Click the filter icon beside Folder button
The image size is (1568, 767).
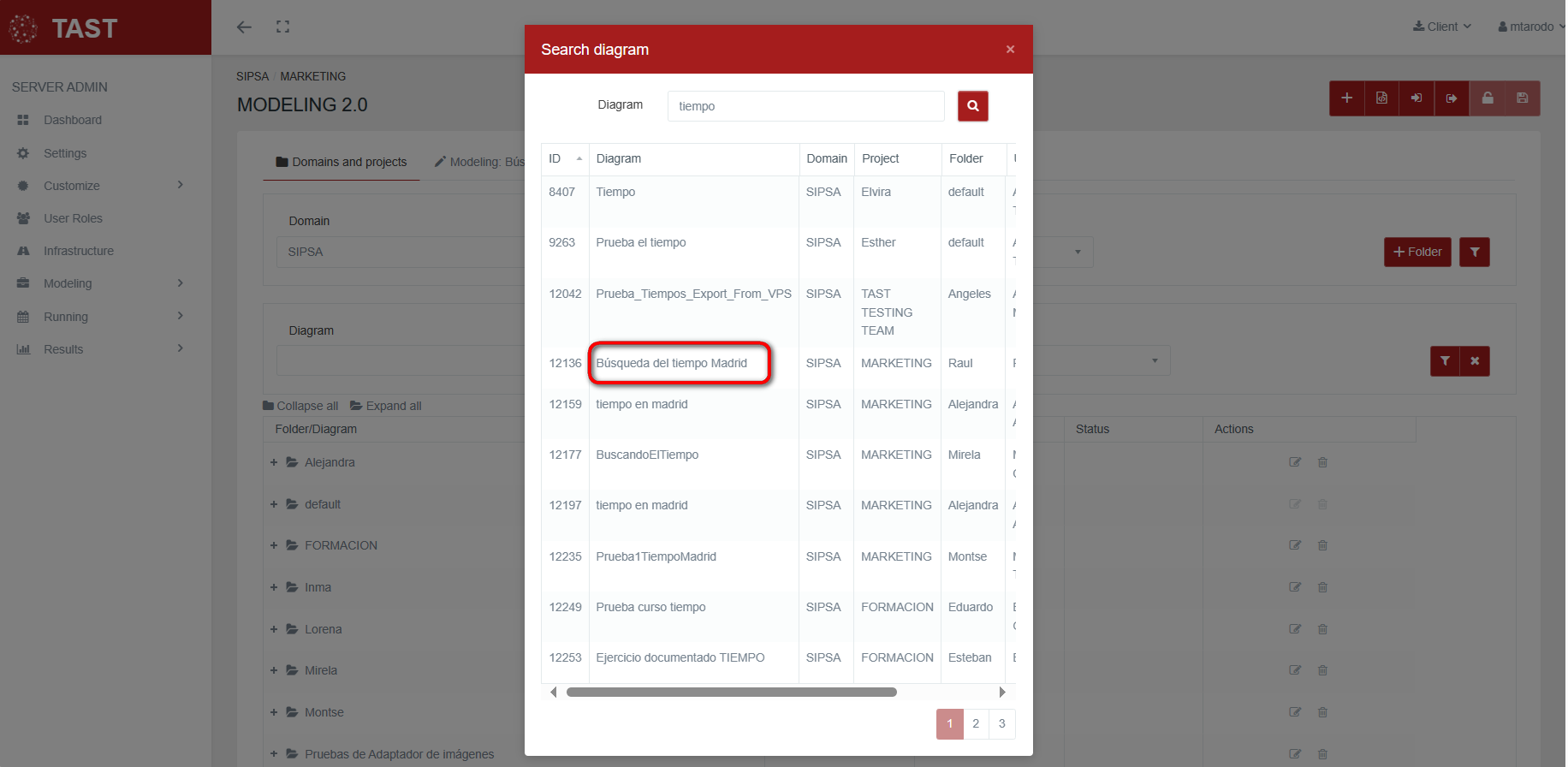tap(1474, 252)
